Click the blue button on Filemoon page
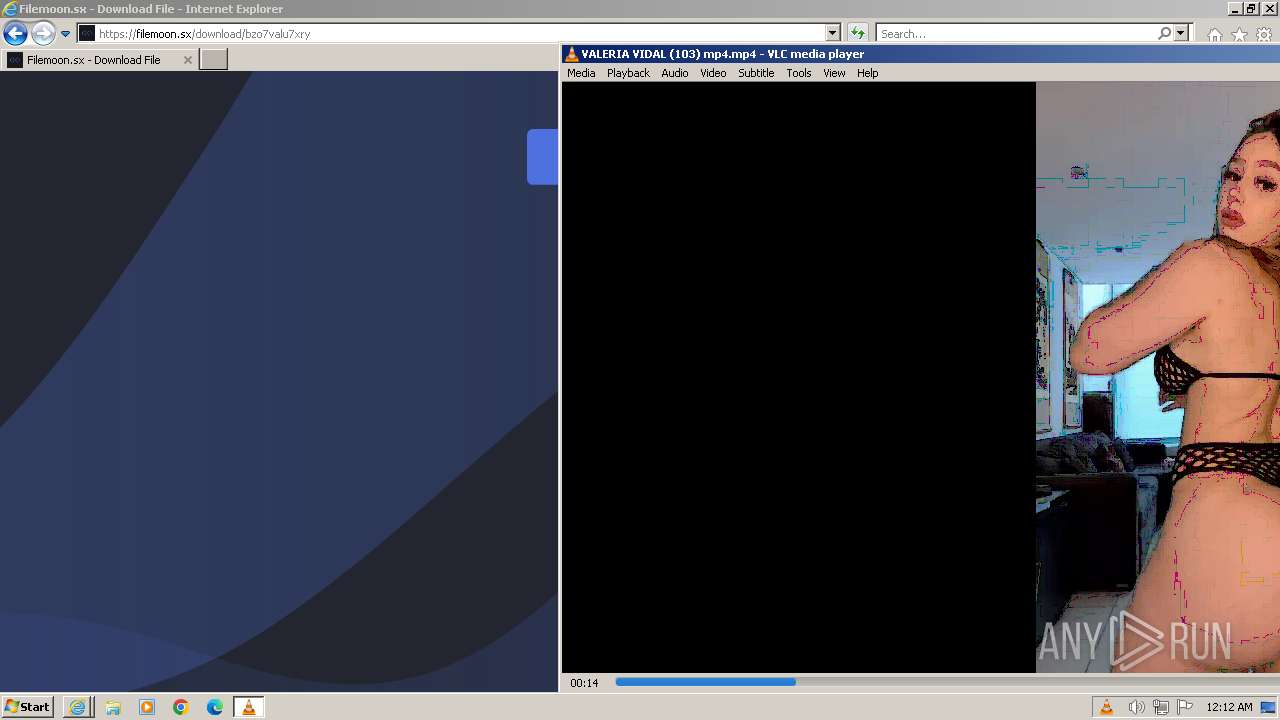The image size is (1280, 720). pos(542,157)
